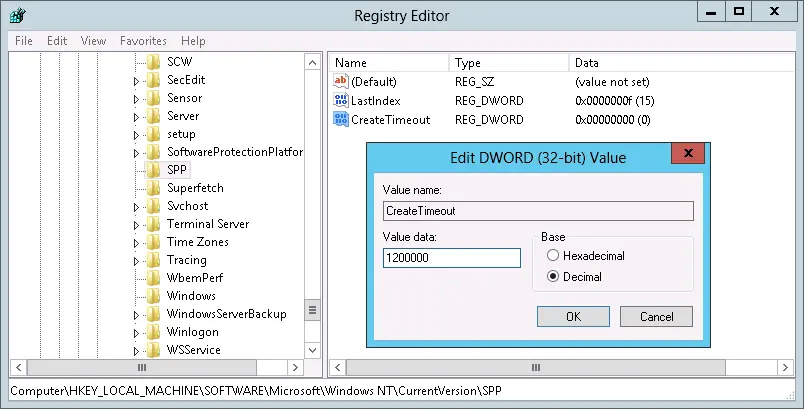Click the tree pane scroll down arrow
The image size is (804, 409).
click(x=312, y=350)
